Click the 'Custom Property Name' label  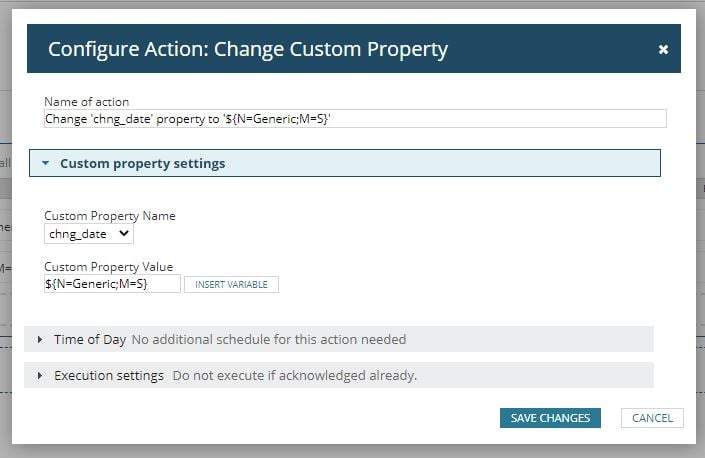point(110,216)
